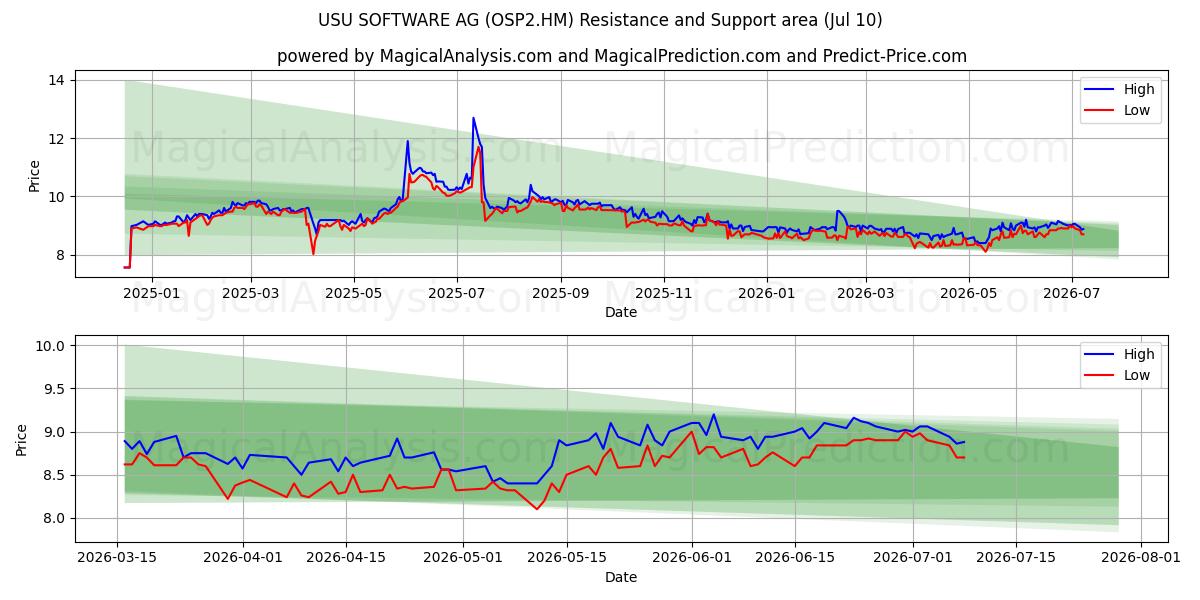Click the '2026-05-15' date label

(567, 558)
